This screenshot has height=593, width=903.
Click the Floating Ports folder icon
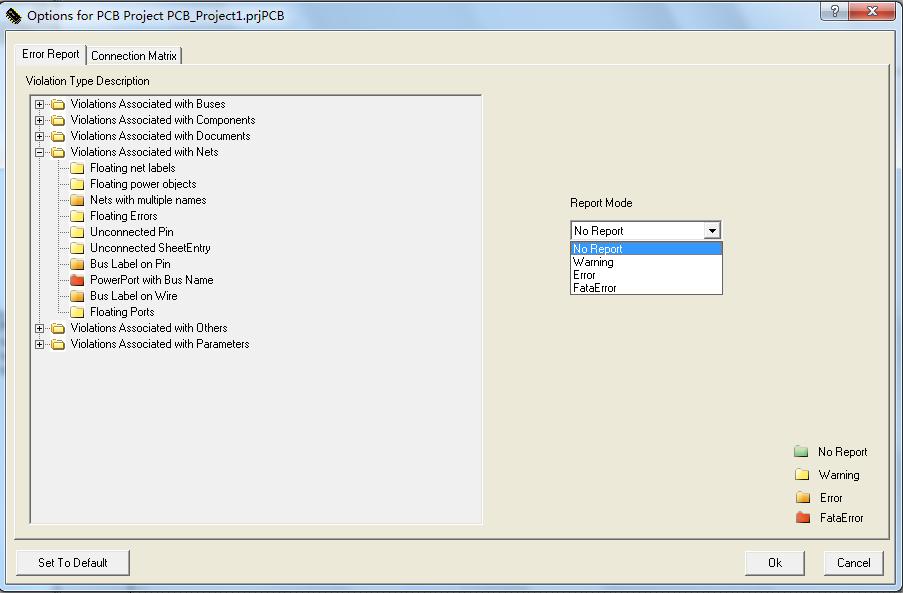coord(77,312)
